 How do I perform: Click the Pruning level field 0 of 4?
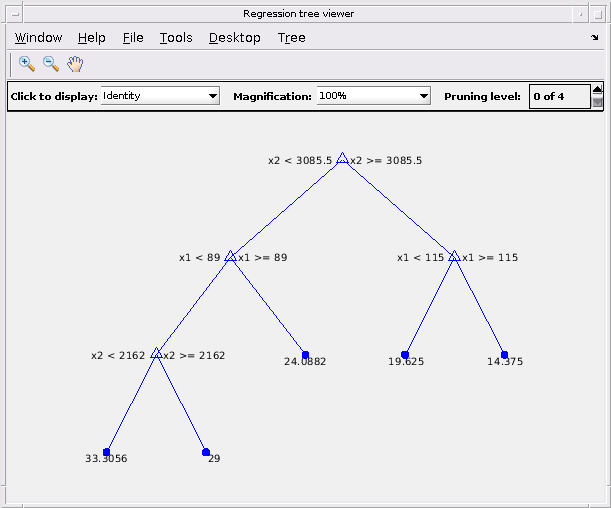[560, 96]
